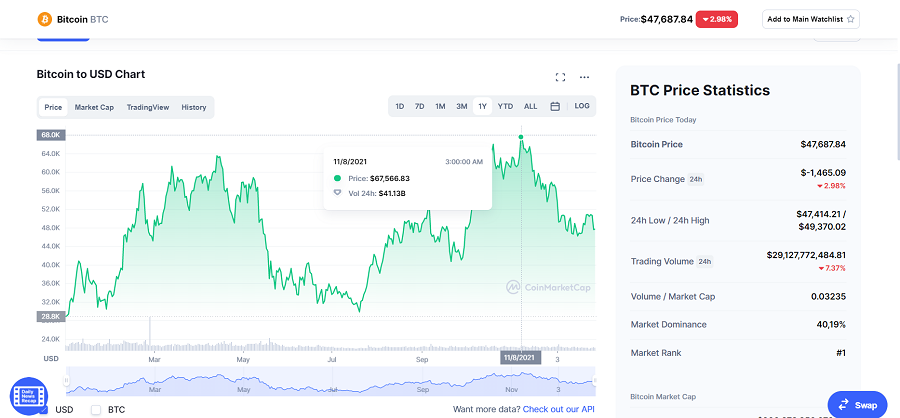Open the Check out our API link
900x418 pixels.
pyautogui.click(x=558, y=409)
